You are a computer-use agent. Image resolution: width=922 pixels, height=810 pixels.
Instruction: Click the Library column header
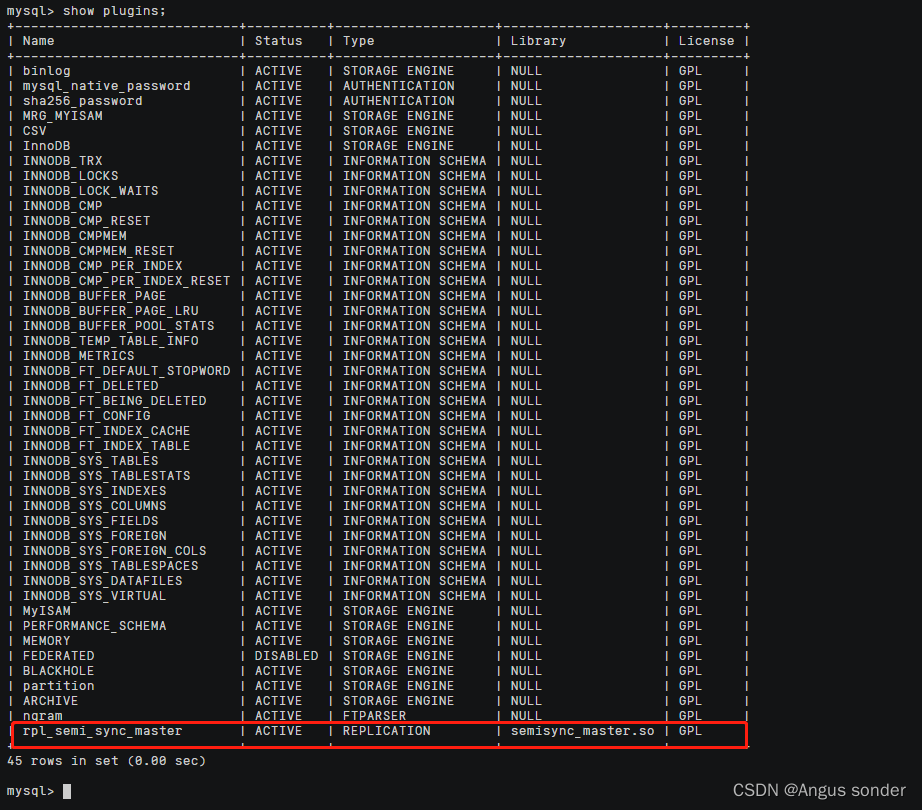click(537, 40)
